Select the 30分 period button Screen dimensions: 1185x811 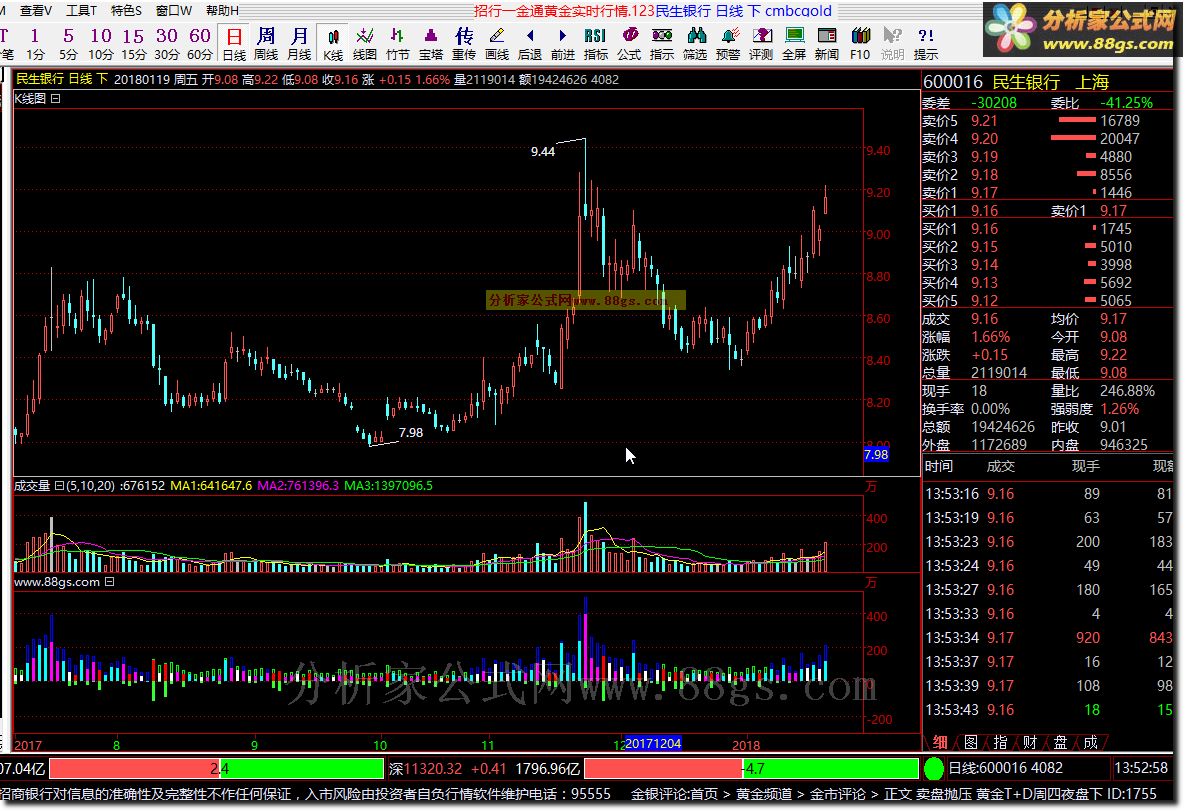click(x=166, y=44)
